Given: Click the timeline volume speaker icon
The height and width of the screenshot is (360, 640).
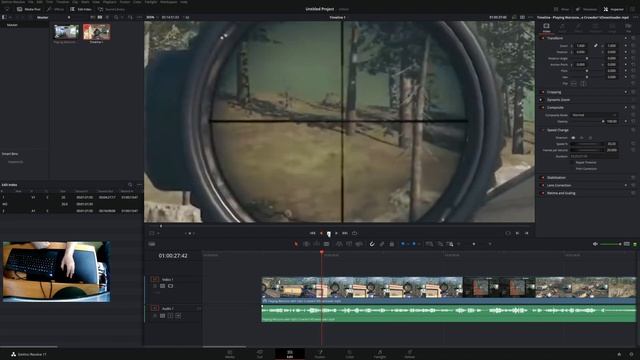Looking at the screenshot, I should [595, 244].
